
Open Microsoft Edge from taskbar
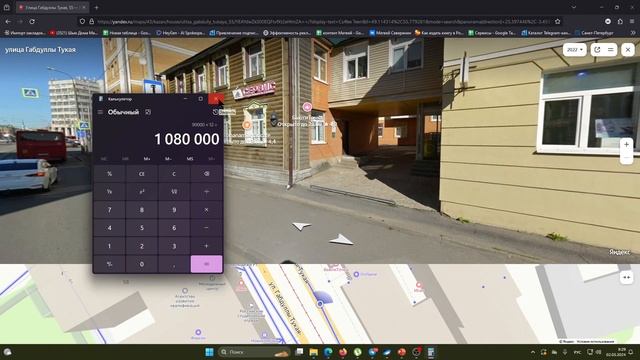click(328, 352)
